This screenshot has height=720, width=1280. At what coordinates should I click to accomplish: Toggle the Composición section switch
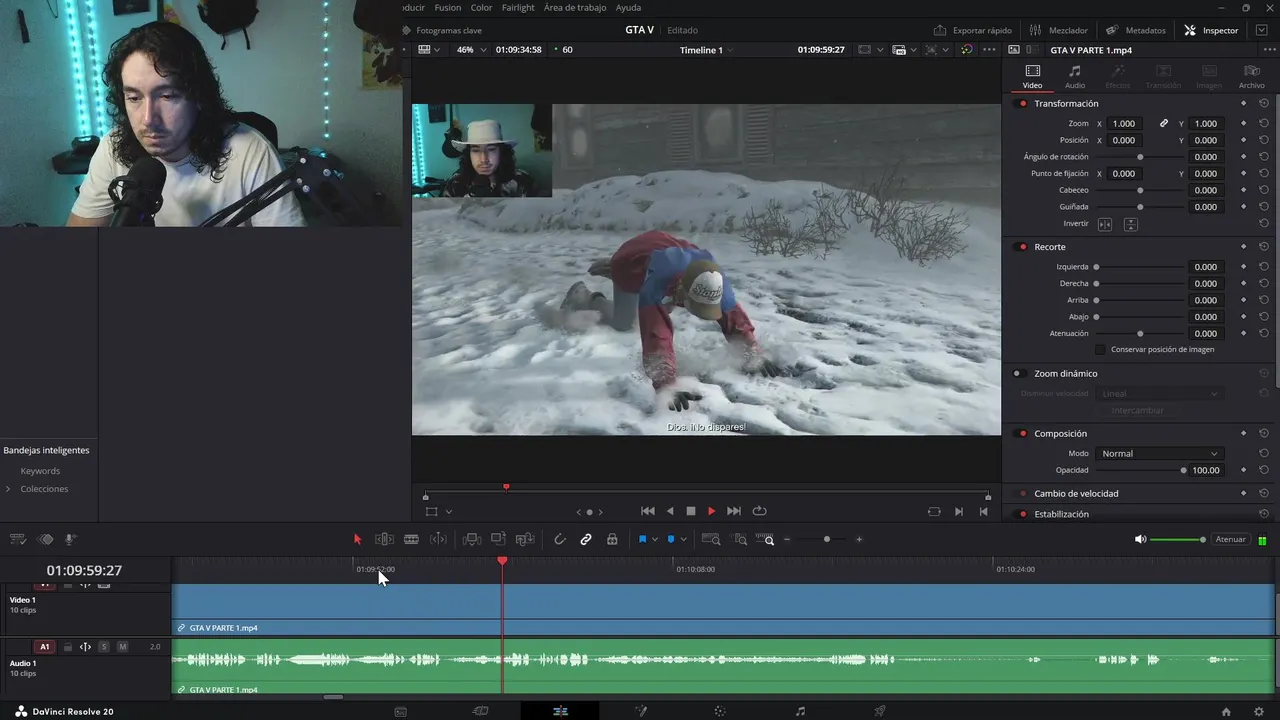point(1022,434)
